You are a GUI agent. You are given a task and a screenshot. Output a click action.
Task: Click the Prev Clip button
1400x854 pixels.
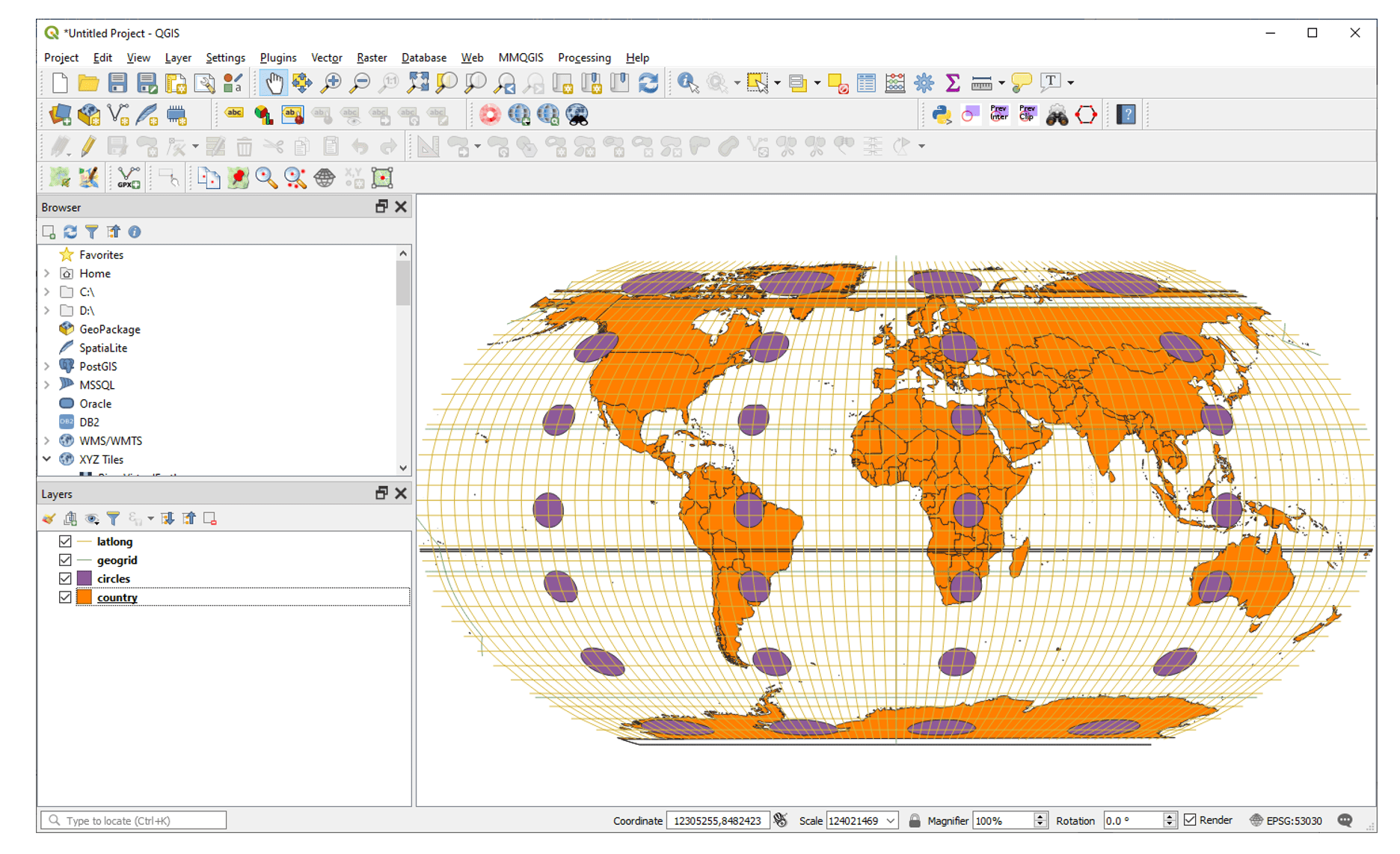tap(1026, 114)
